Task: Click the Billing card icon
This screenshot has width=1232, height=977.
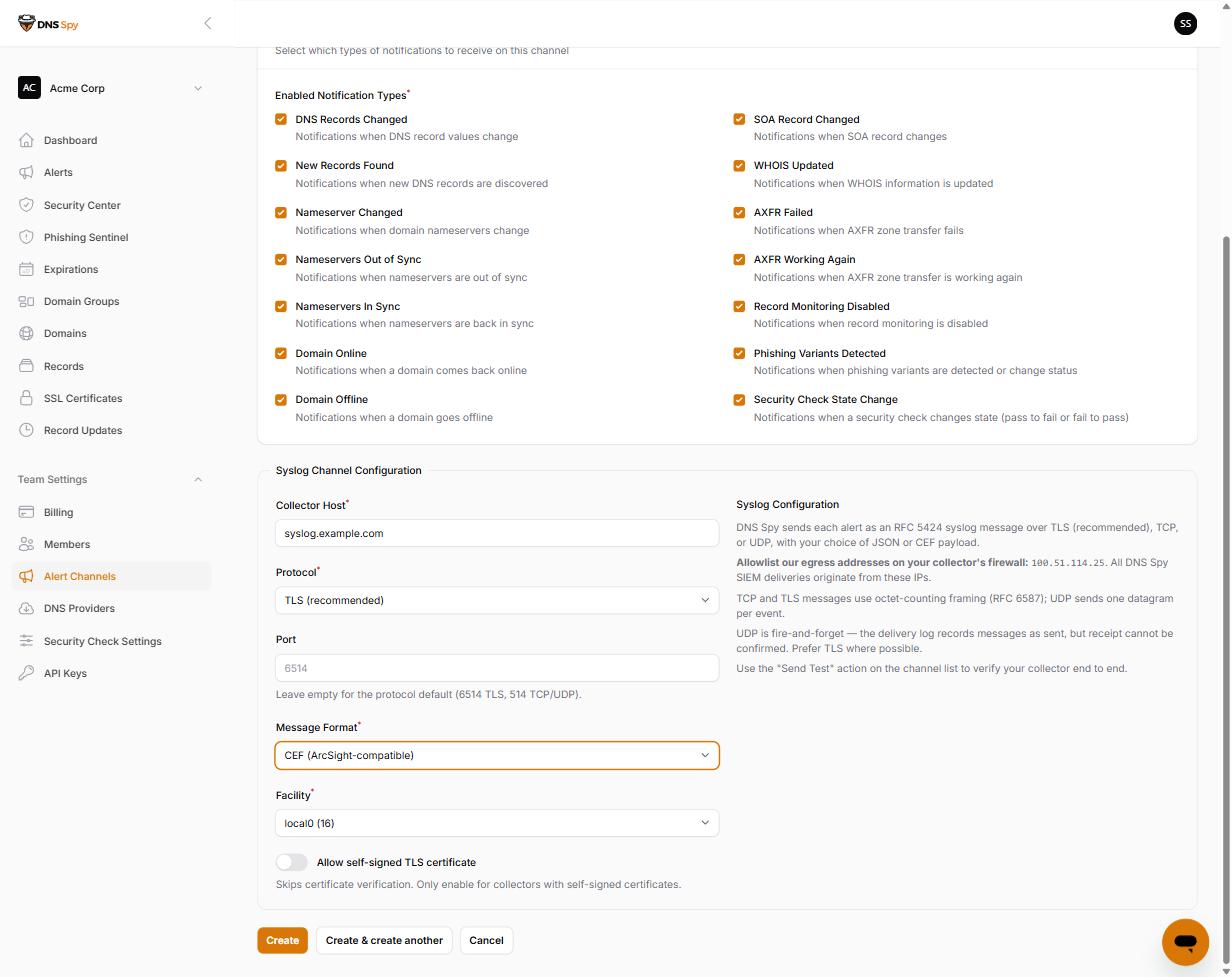Action: (x=26, y=512)
